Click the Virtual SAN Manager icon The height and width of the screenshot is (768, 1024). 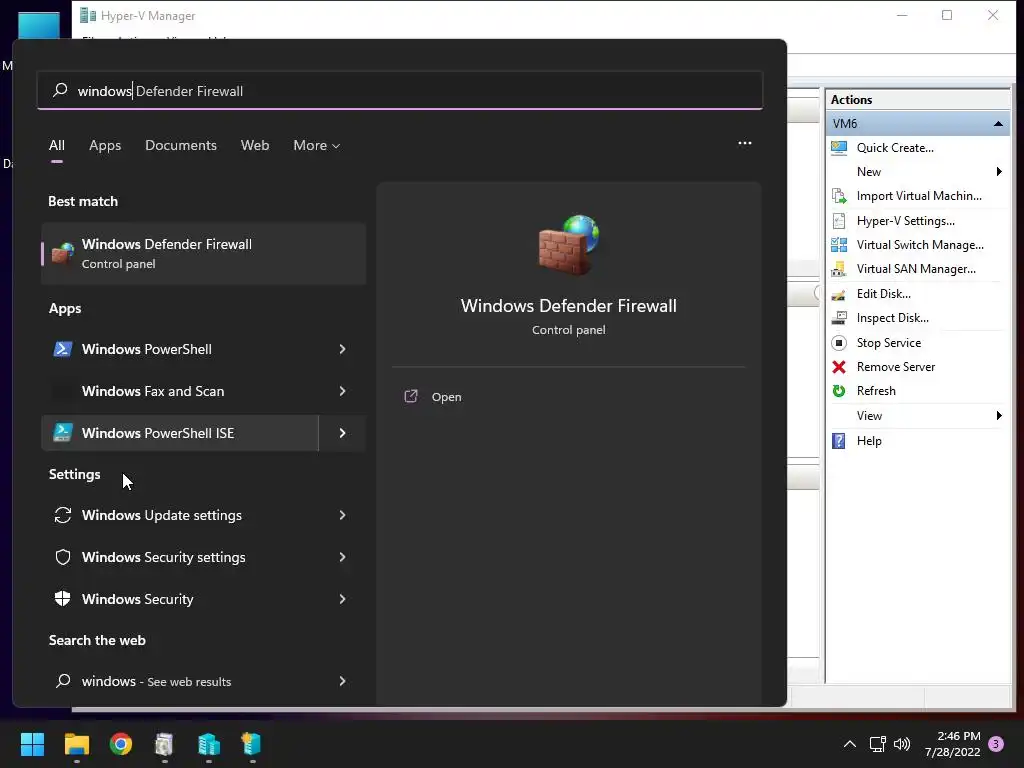(839, 269)
